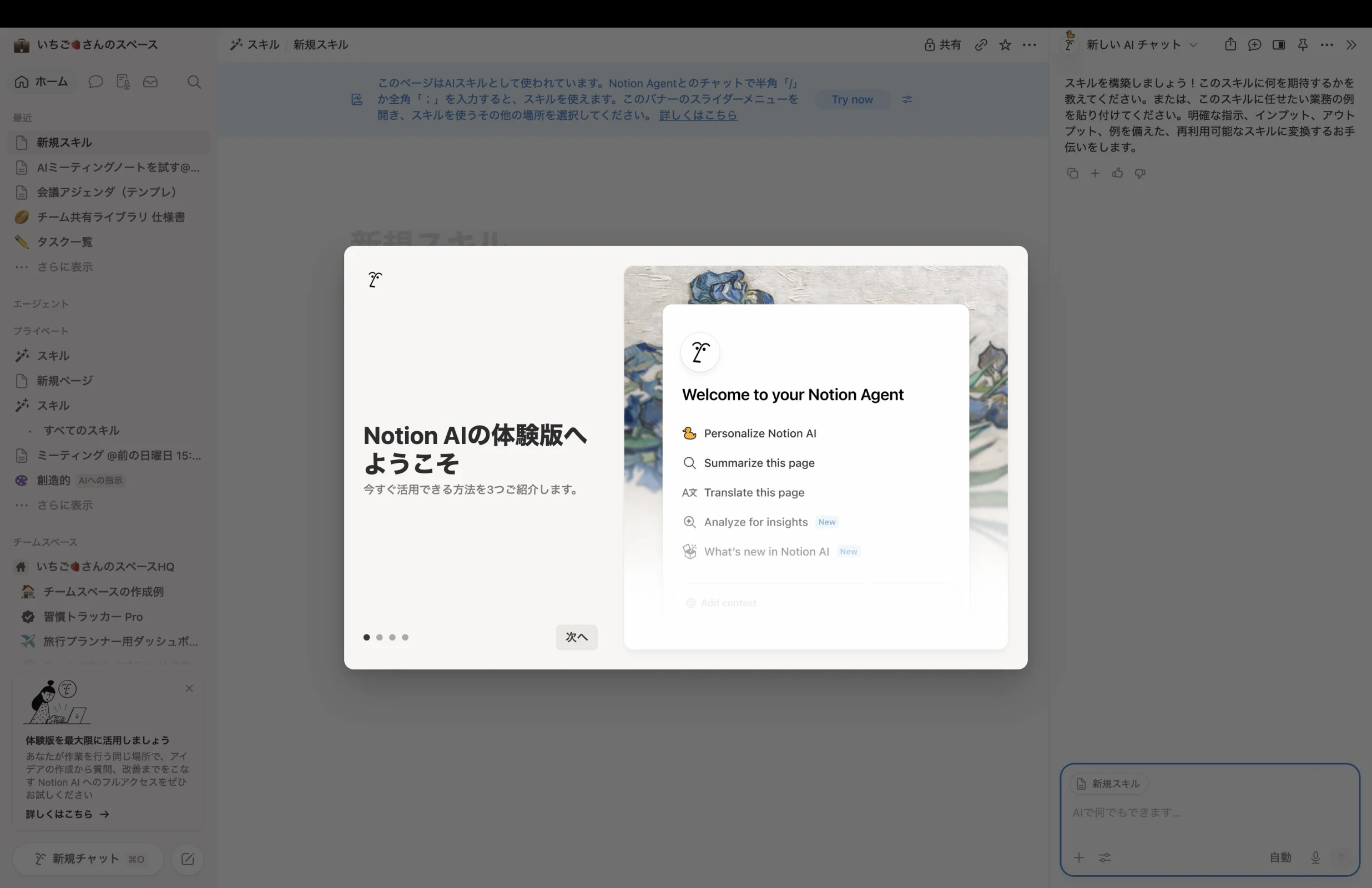Open the 詳しくはこちら link in promo card

coord(67,814)
